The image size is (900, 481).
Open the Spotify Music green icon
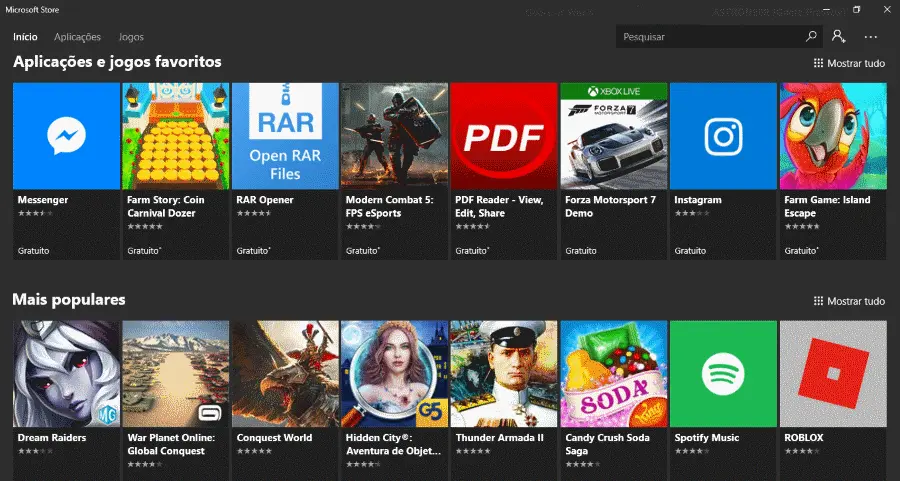723,374
